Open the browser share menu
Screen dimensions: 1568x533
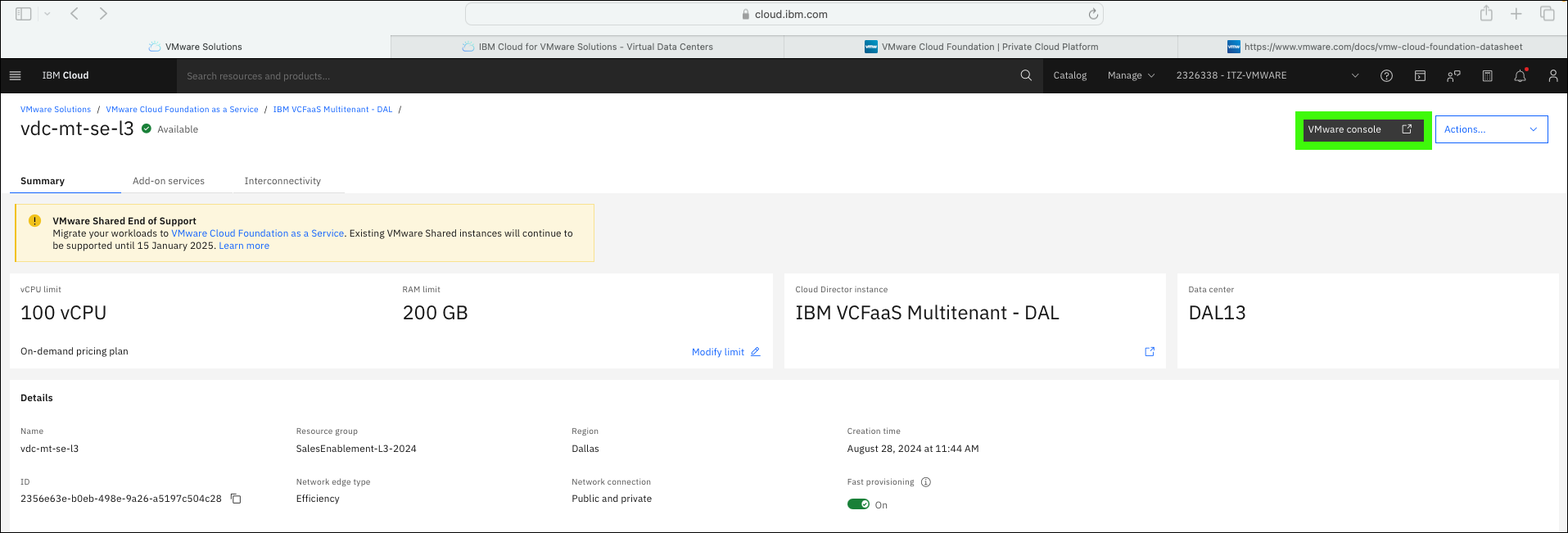(1486, 13)
